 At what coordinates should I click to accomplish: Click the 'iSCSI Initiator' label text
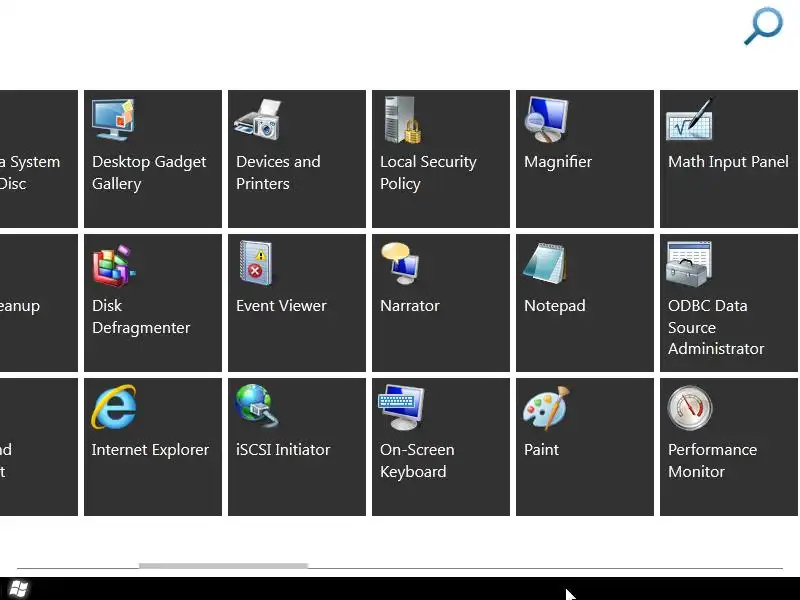pos(283,449)
